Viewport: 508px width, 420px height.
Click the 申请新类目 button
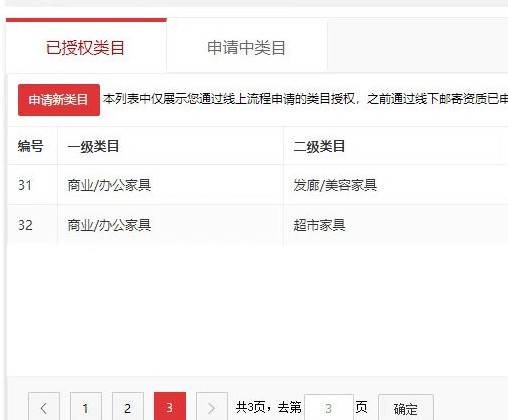pos(59,100)
